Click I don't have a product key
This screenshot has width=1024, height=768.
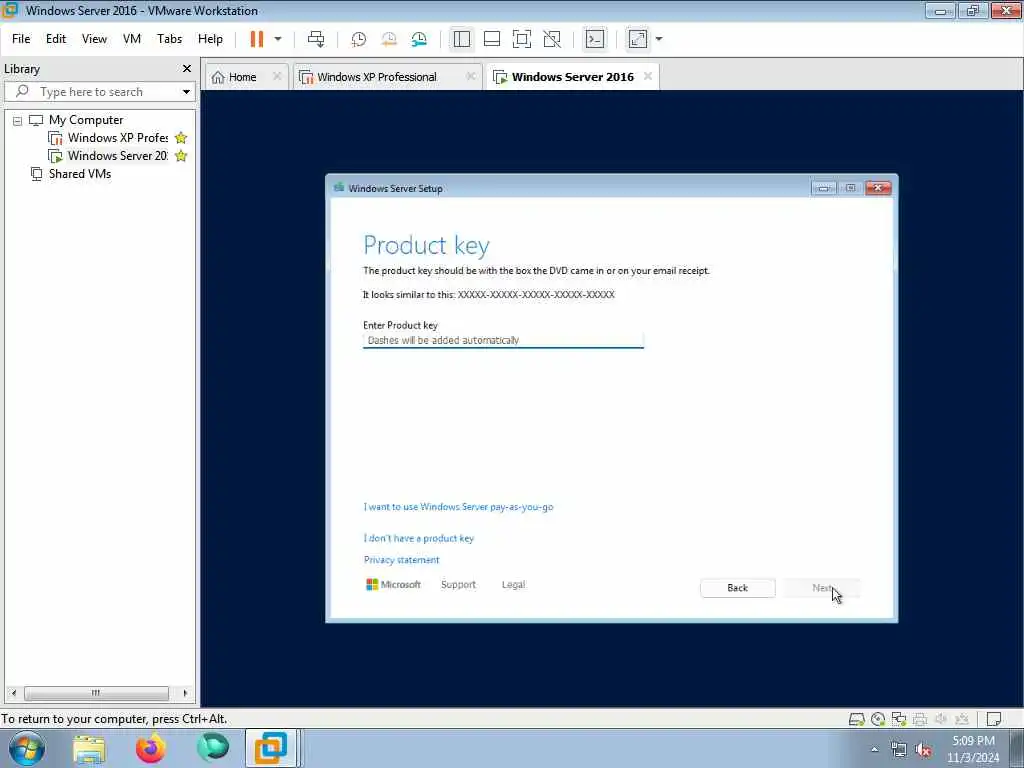coord(419,538)
